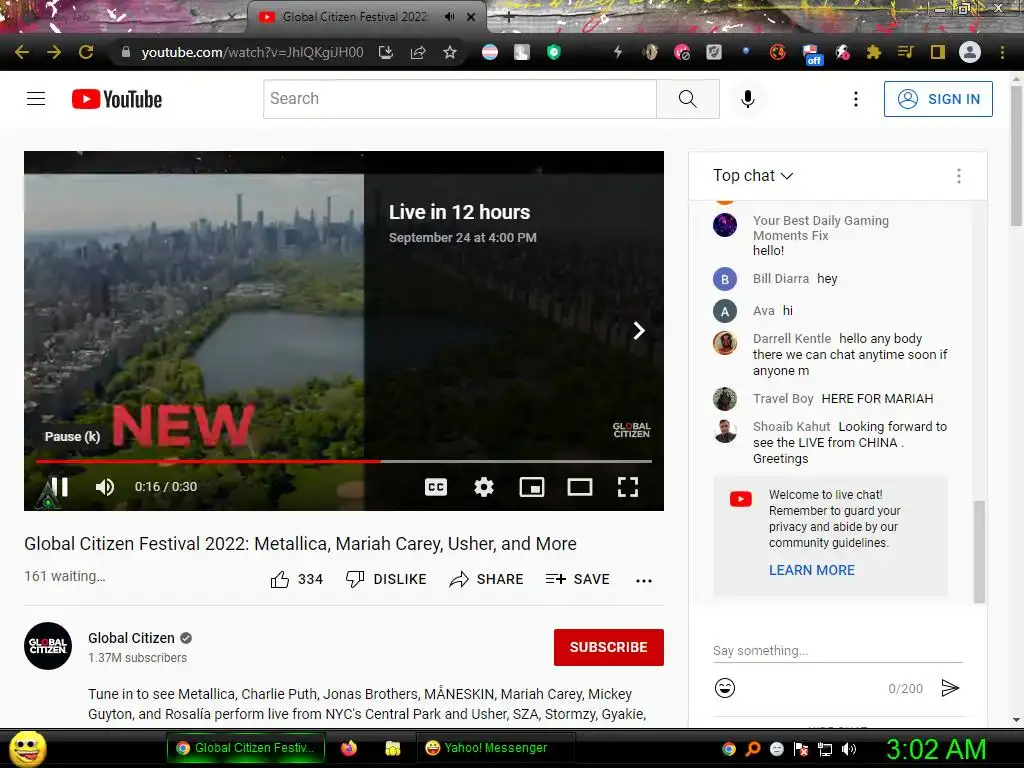1024x768 pixels.
Task: Activate the miniplayer icon
Action: [532, 487]
